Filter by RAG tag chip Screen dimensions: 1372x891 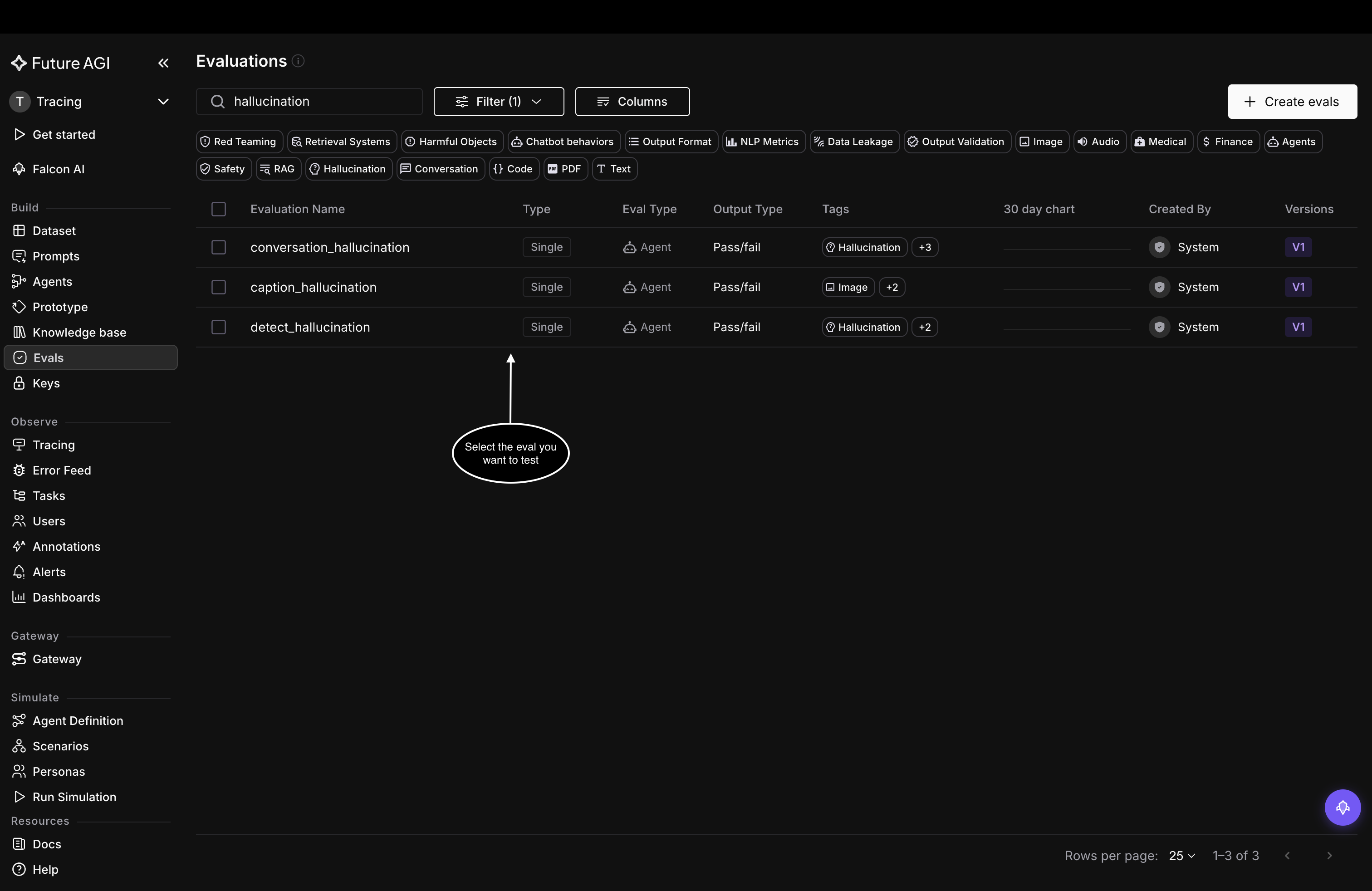pos(278,168)
